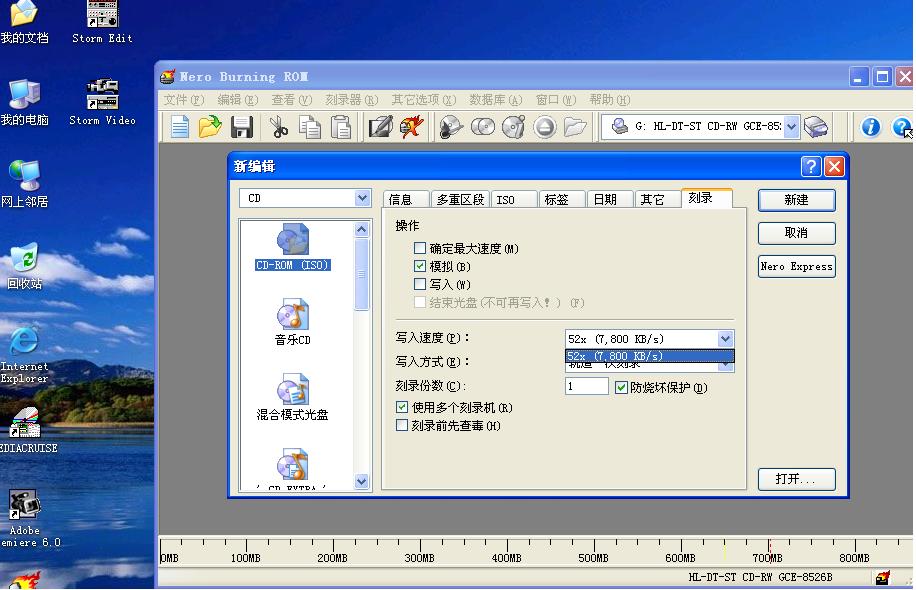
Task: Open 文件 menu
Action: coord(183,100)
